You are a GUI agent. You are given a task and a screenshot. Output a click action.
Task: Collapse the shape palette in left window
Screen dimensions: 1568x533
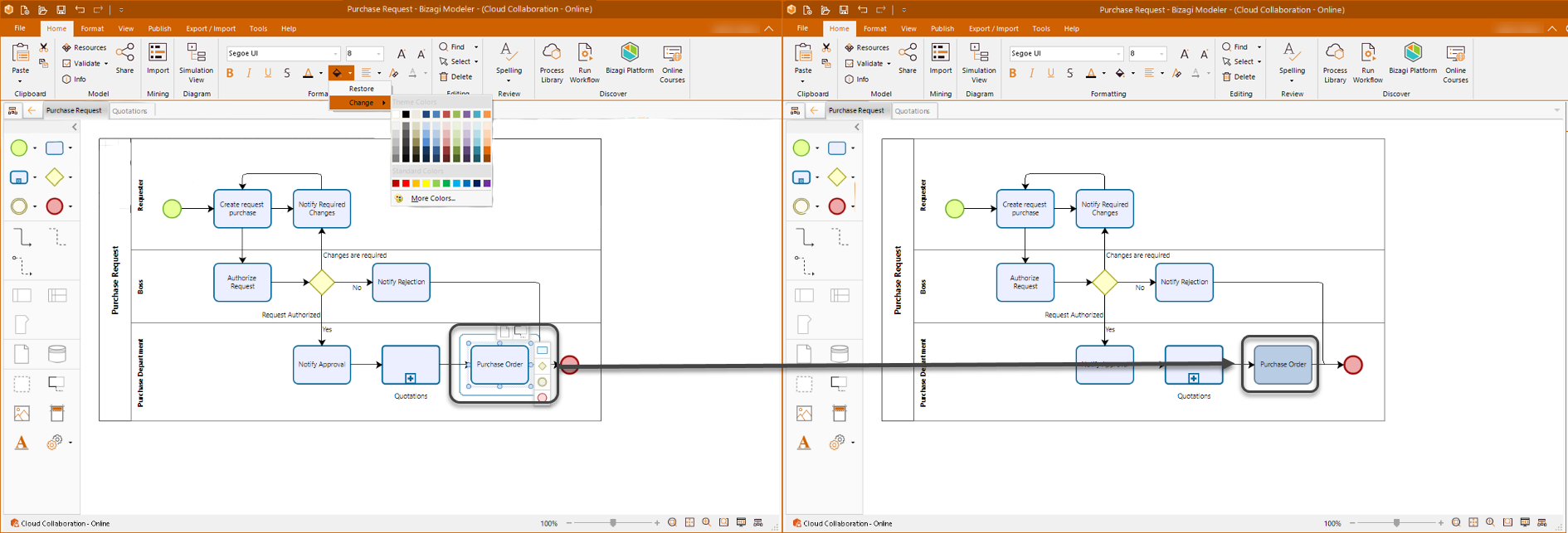point(74,127)
